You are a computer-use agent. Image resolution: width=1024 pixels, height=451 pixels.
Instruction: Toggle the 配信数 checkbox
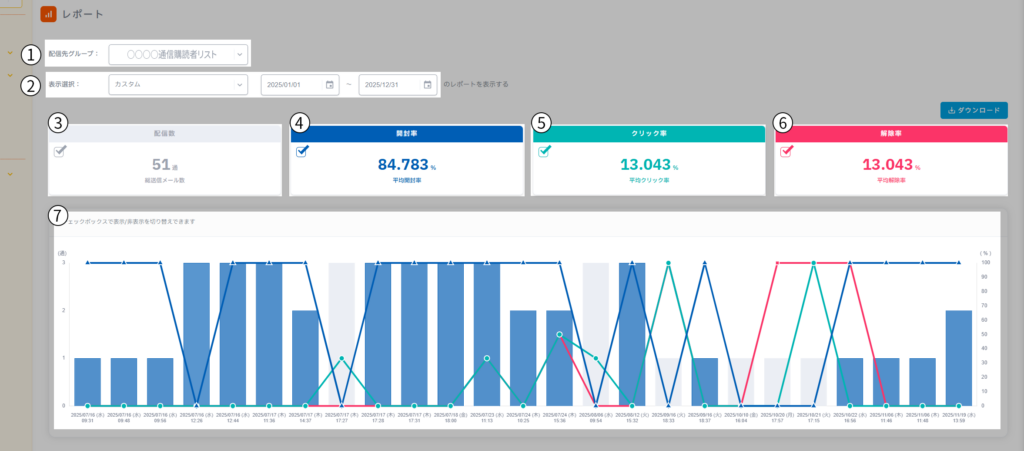click(x=60, y=151)
